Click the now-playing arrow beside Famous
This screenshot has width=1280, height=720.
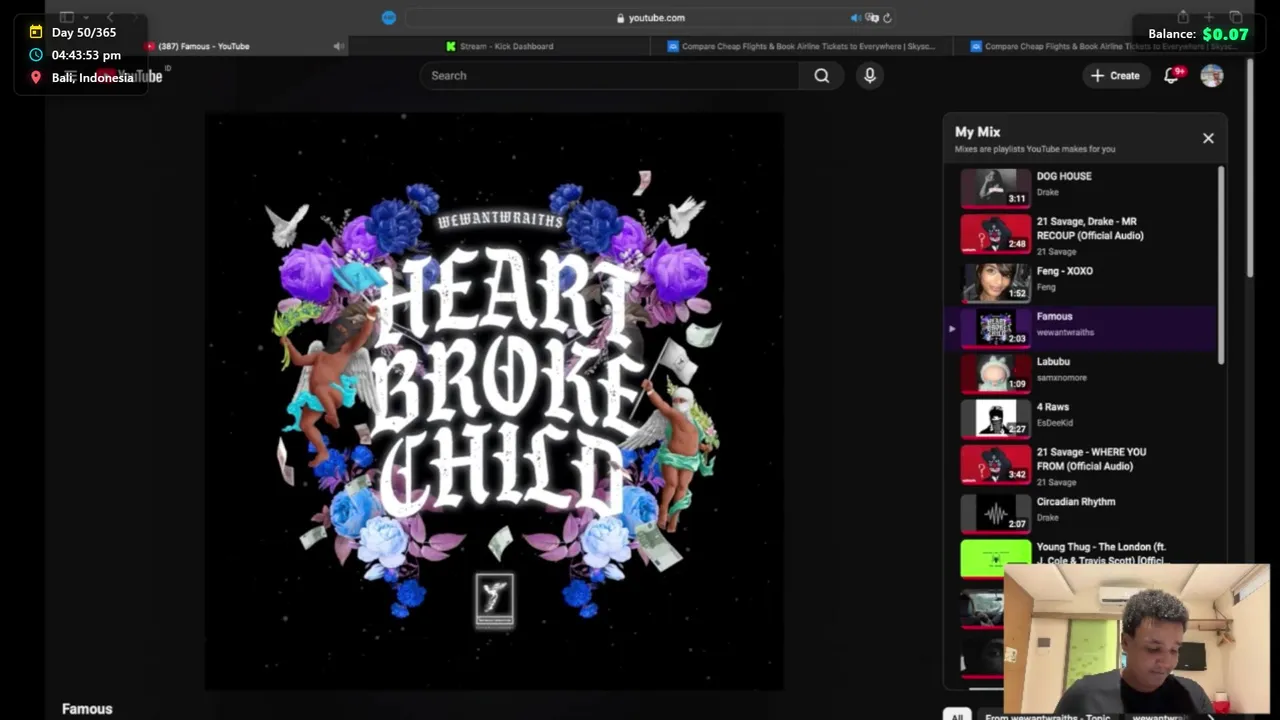point(952,328)
